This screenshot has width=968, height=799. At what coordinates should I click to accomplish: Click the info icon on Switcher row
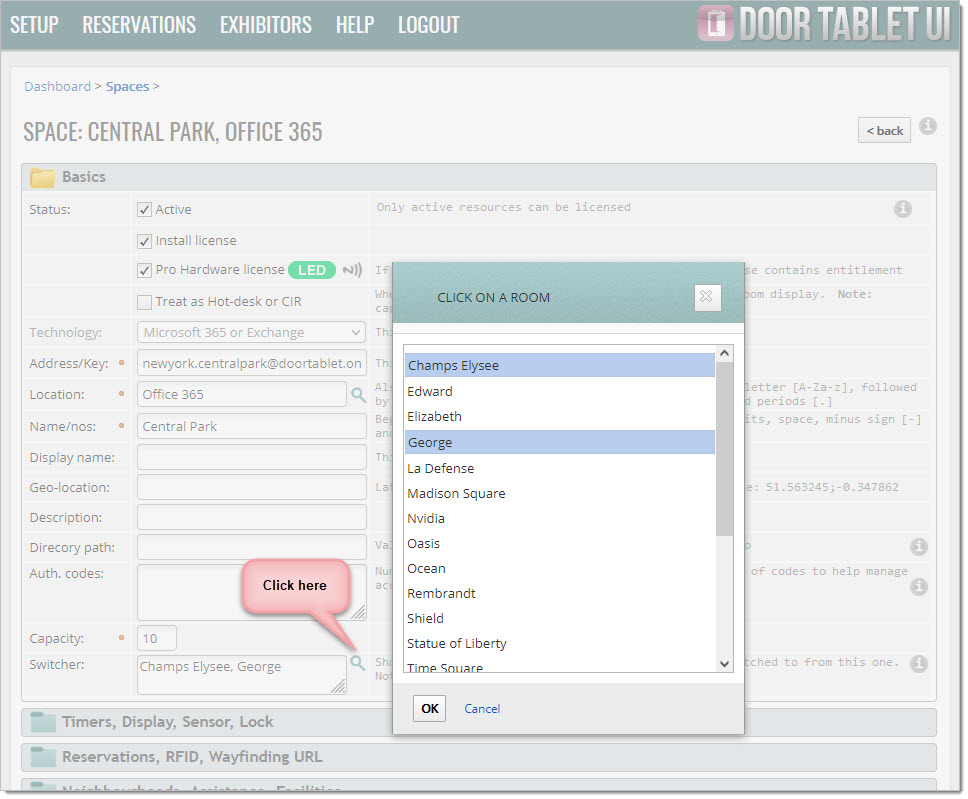[x=919, y=663]
